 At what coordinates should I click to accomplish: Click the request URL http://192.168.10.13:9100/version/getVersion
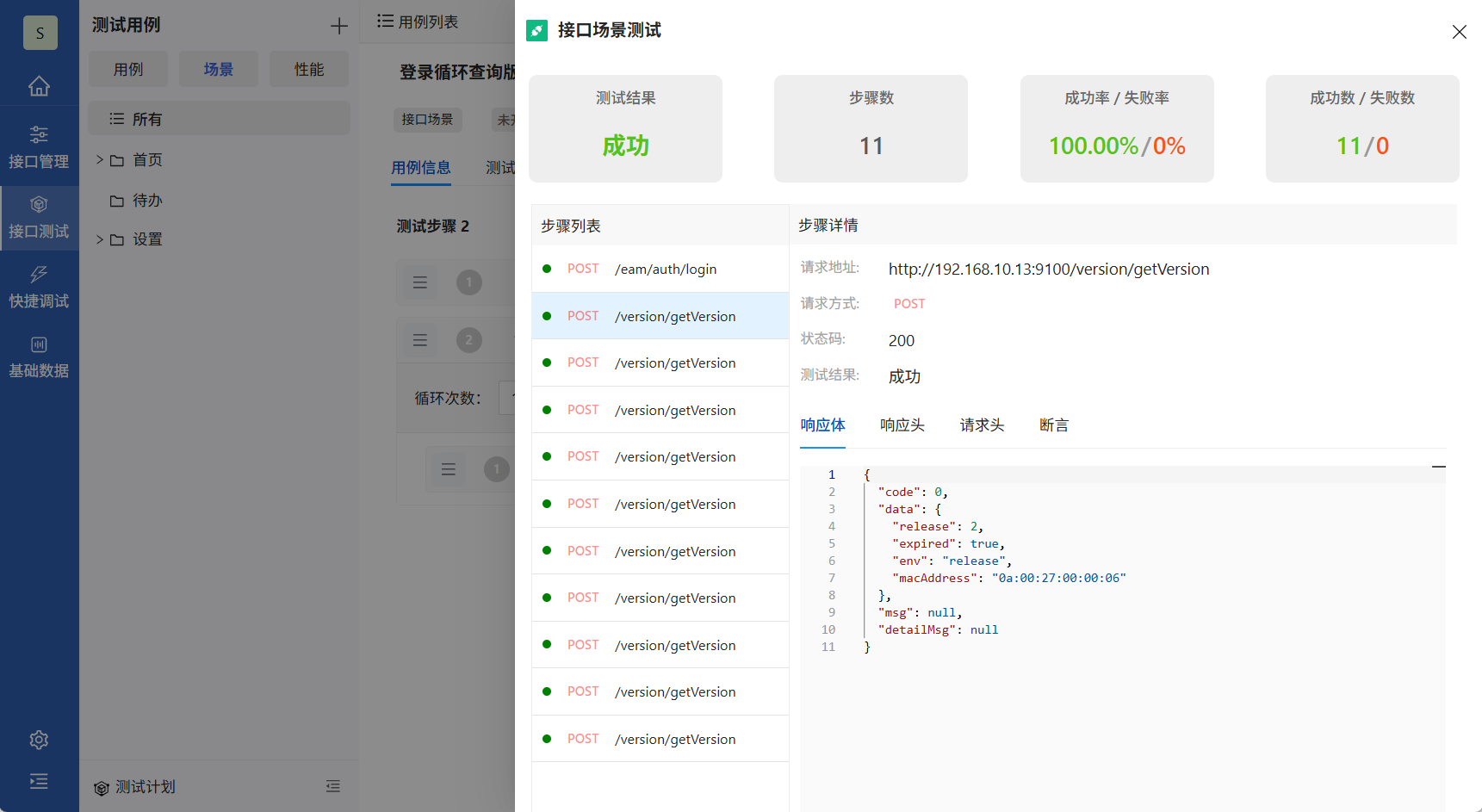click(x=1049, y=270)
